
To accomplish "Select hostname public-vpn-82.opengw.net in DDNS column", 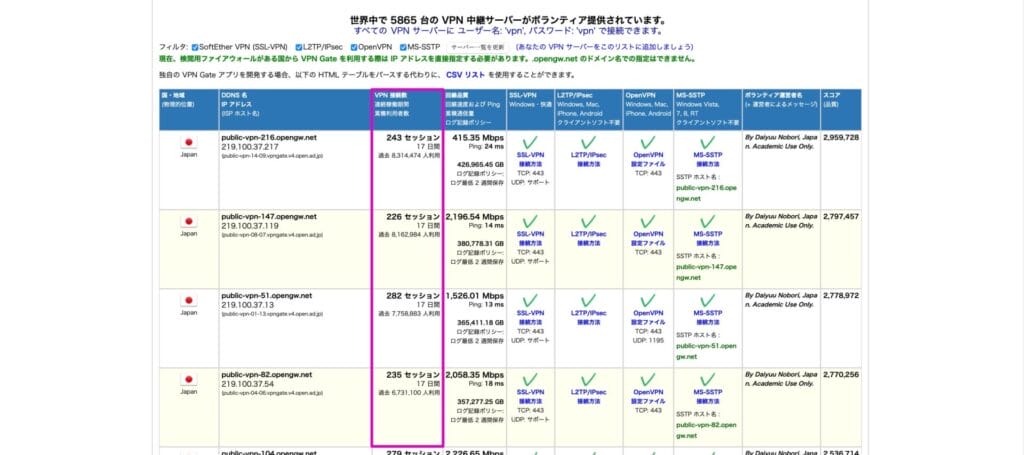I will coord(266,375).
